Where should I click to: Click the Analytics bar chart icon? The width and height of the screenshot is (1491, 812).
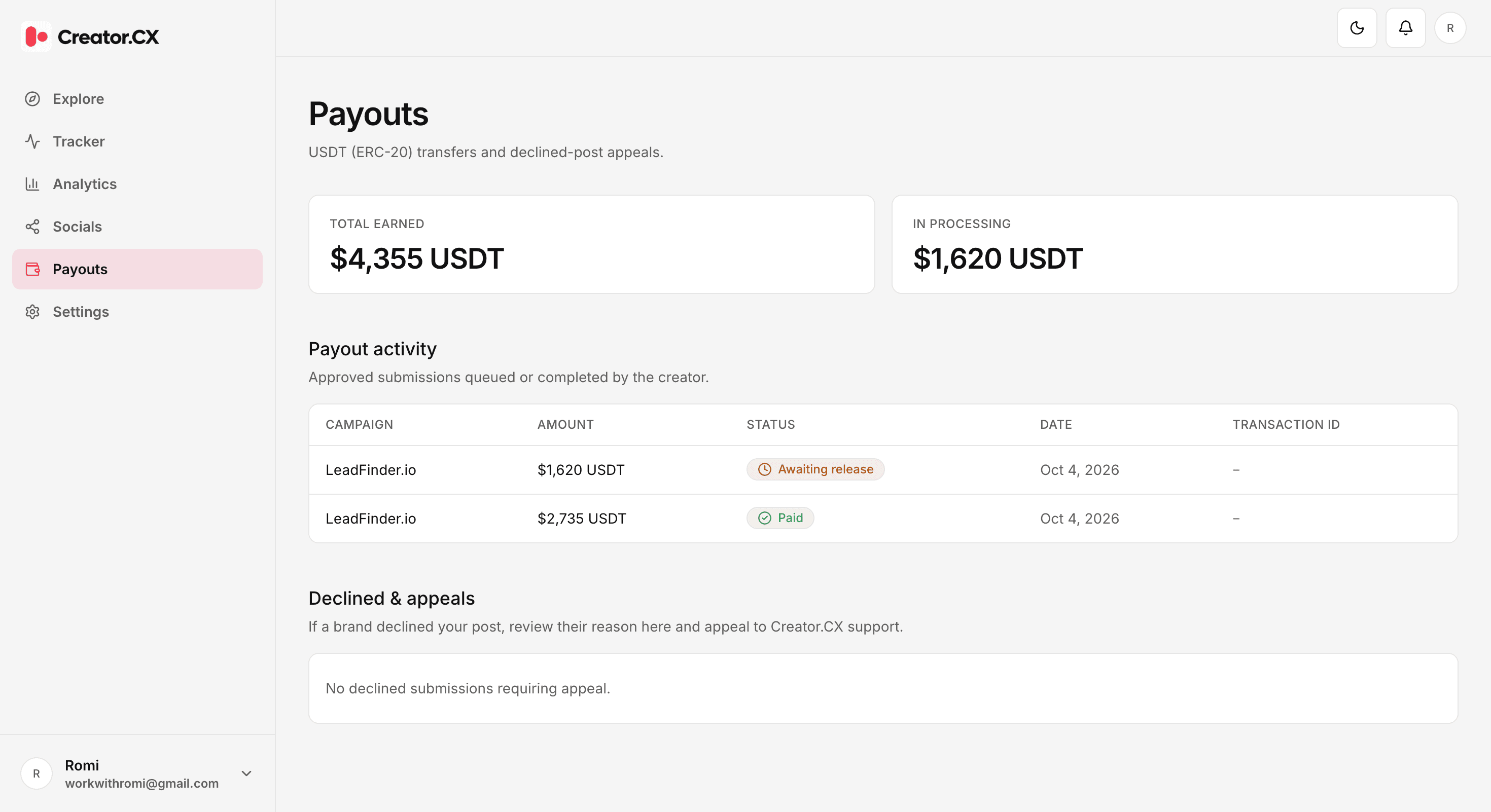coord(32,184)
